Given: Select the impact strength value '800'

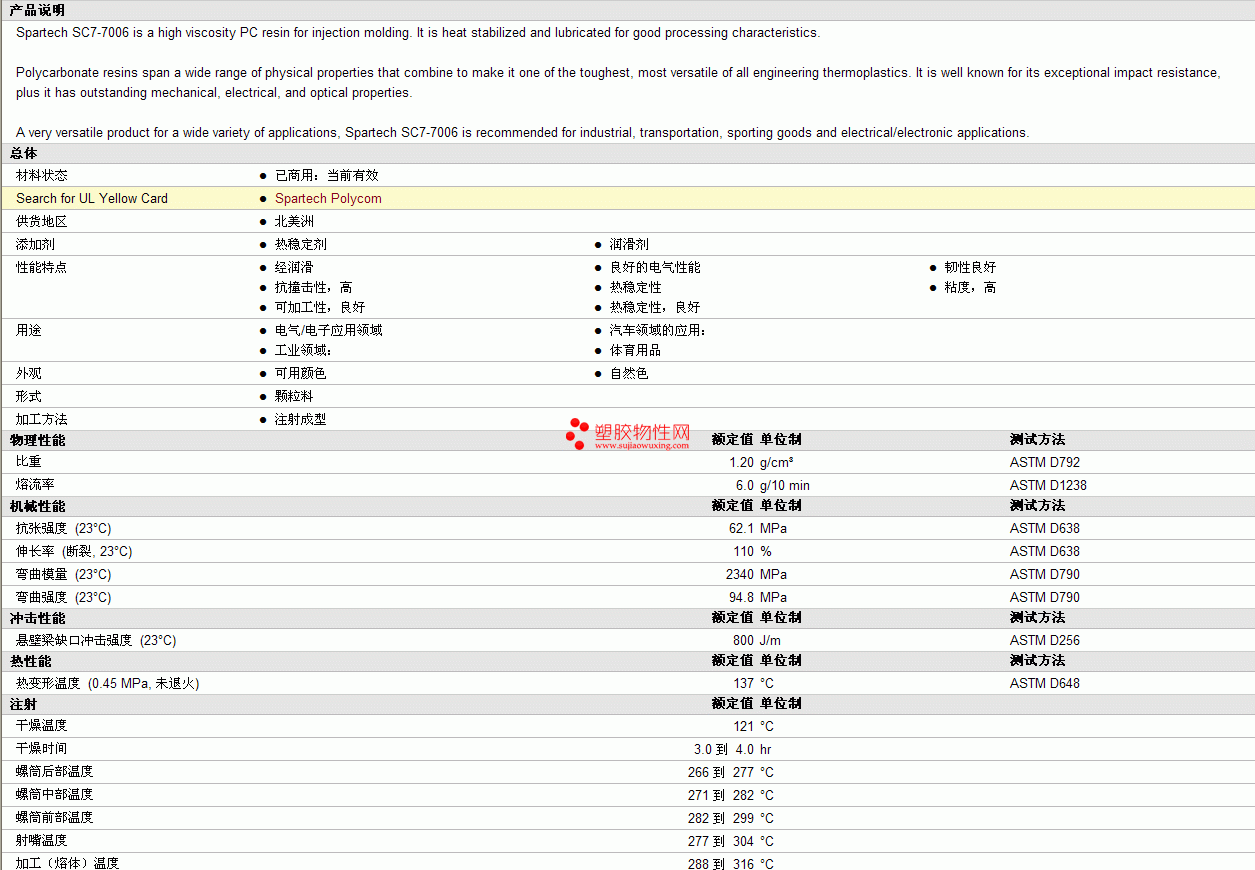Looking at the screenshot, I should [x=743, y=640].
